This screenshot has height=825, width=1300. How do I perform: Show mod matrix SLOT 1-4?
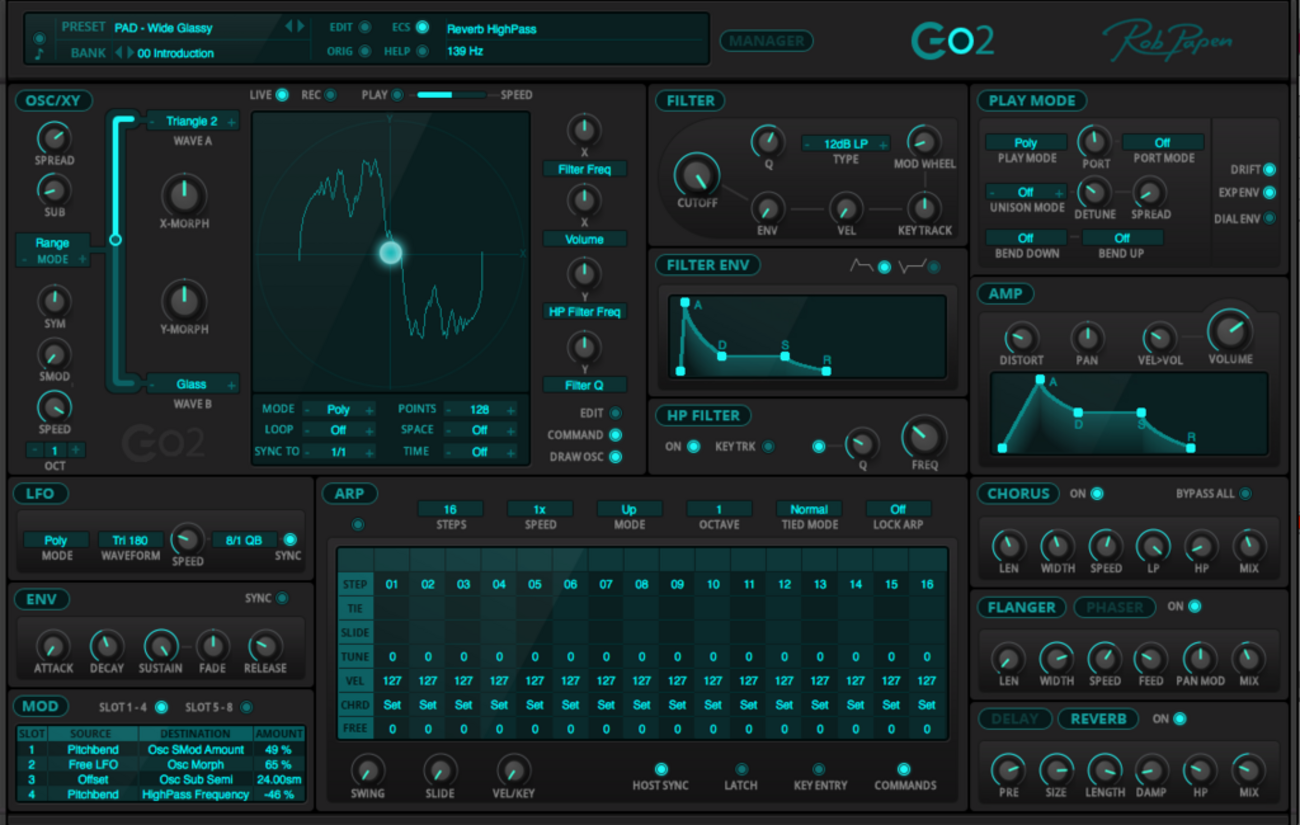click(161, 707)
